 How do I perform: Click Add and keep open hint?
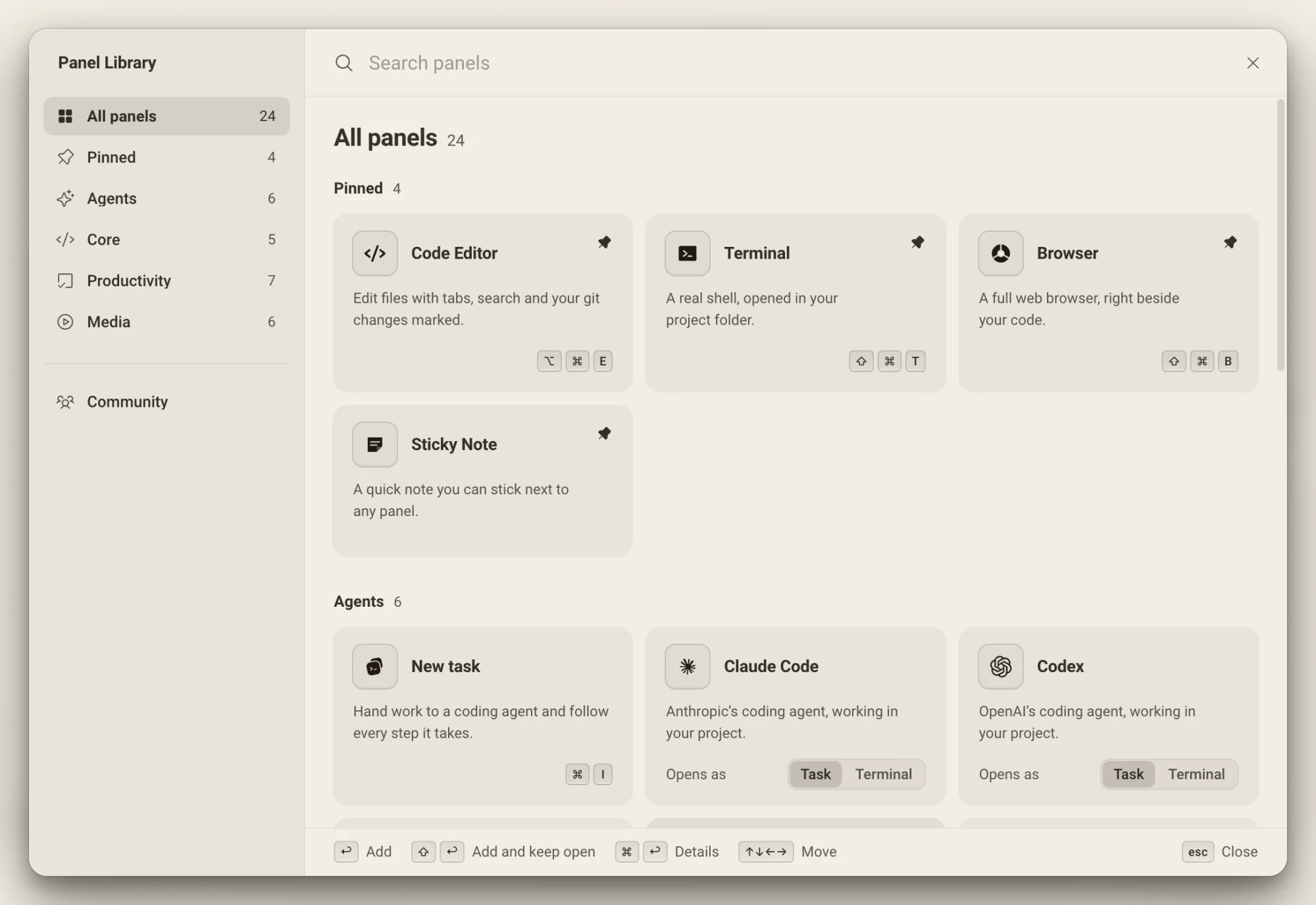point(503,852)
